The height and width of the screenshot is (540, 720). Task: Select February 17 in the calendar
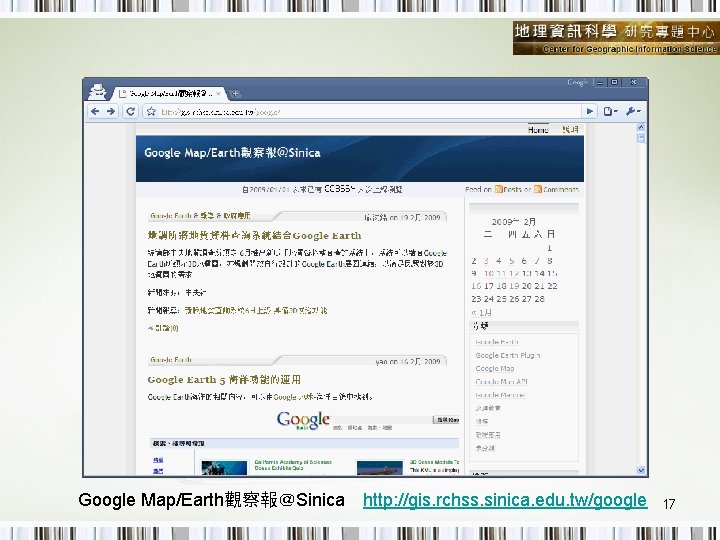pyautogui.click(x=489, y=286)
